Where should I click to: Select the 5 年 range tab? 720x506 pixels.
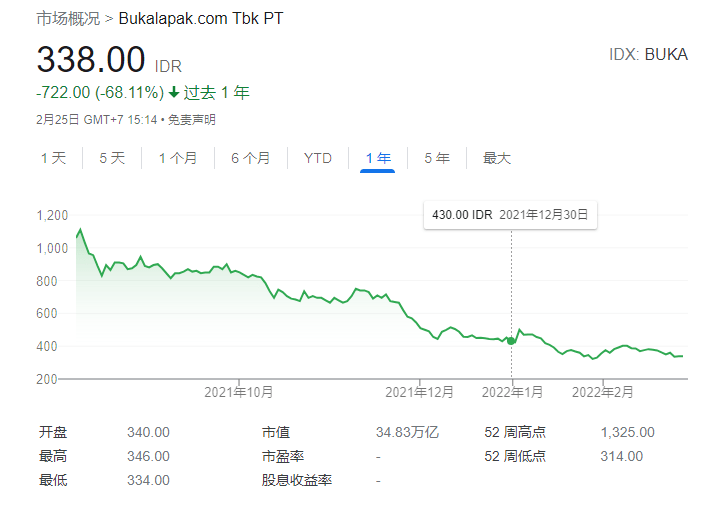[437, 158]
